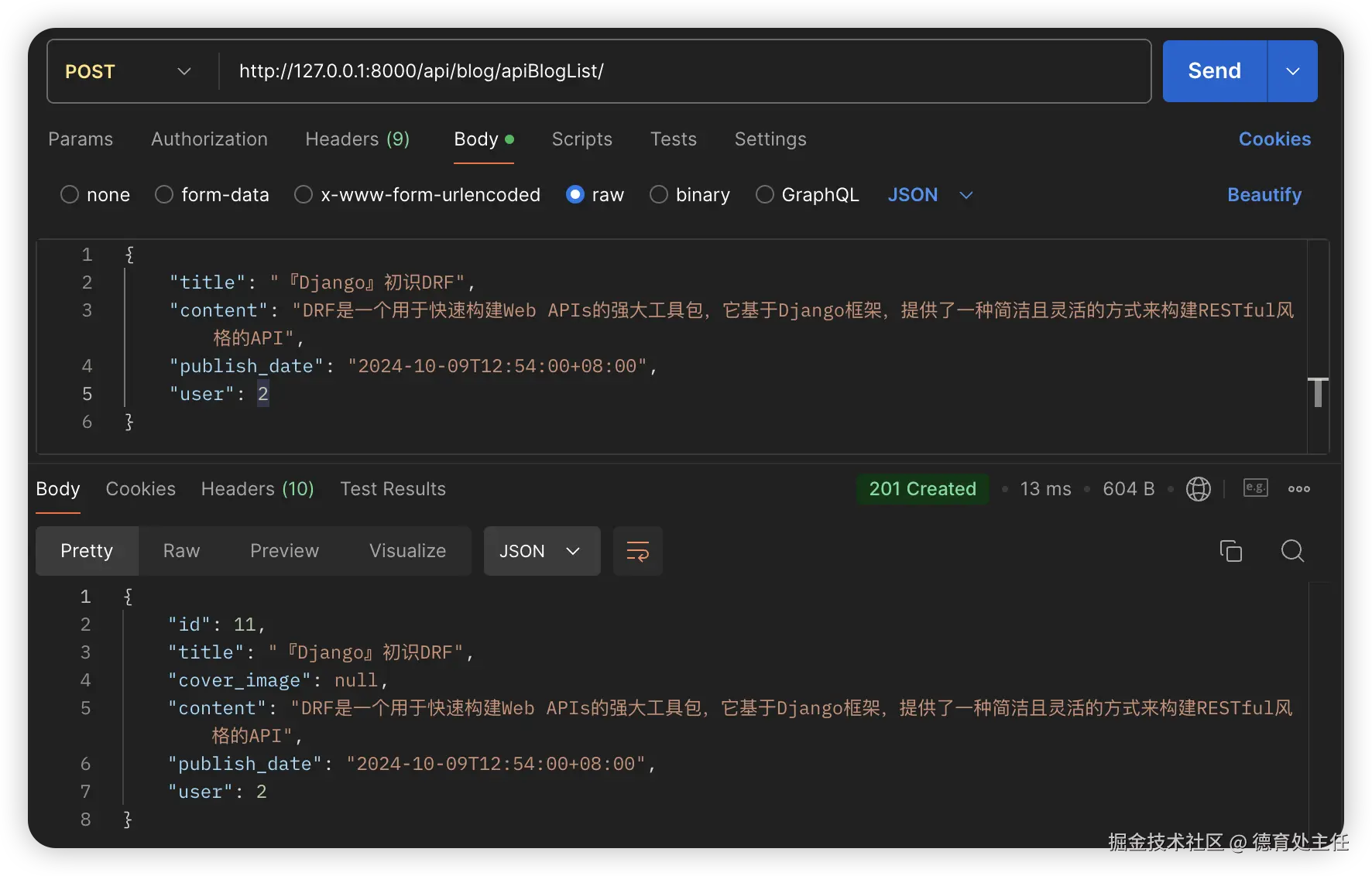Screen dimensions: 1372x876
Task: Click Beautify to format the body
Action: (x=1264, y=194)
